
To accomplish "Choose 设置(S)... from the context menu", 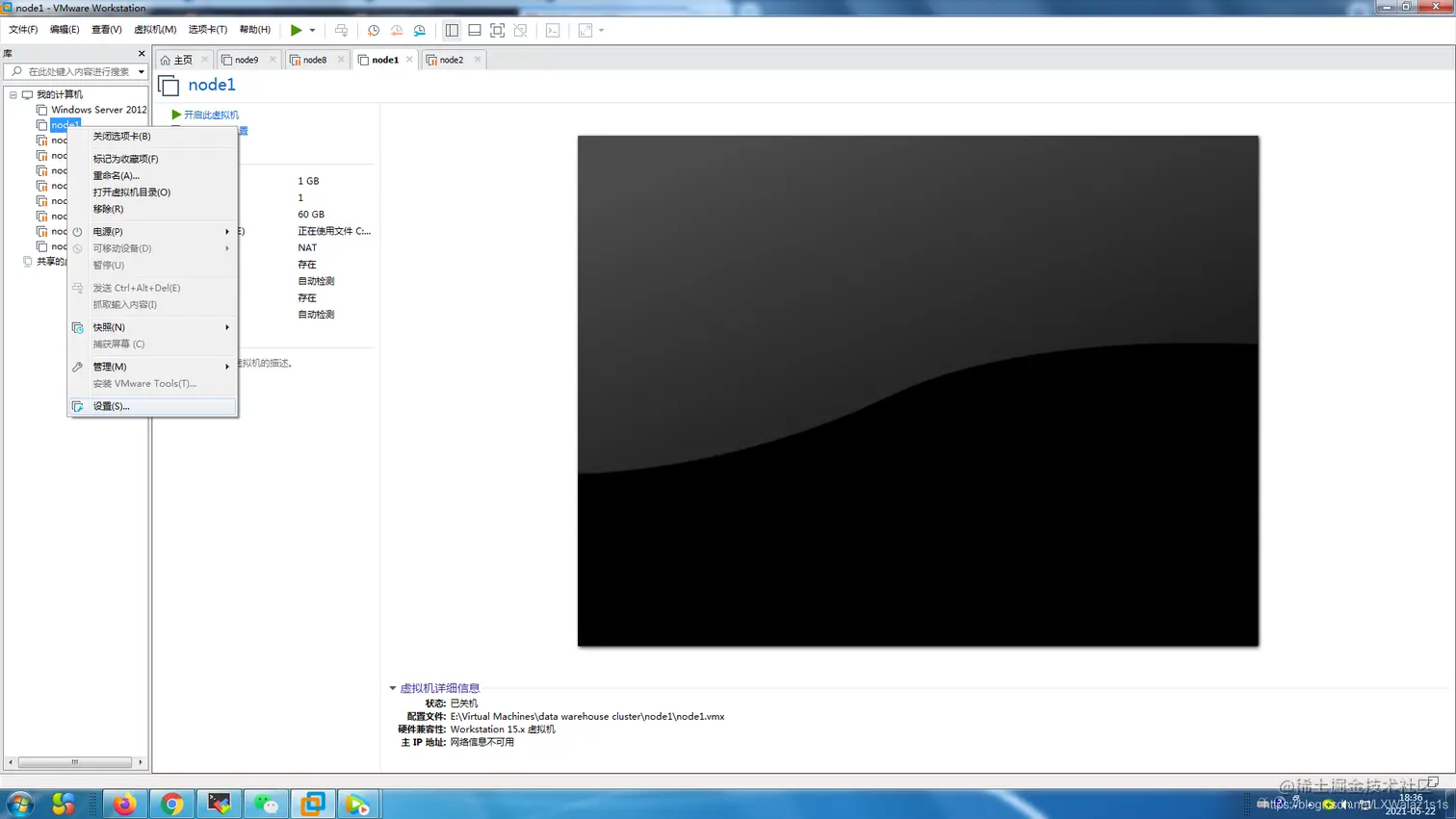I will 152,406.
